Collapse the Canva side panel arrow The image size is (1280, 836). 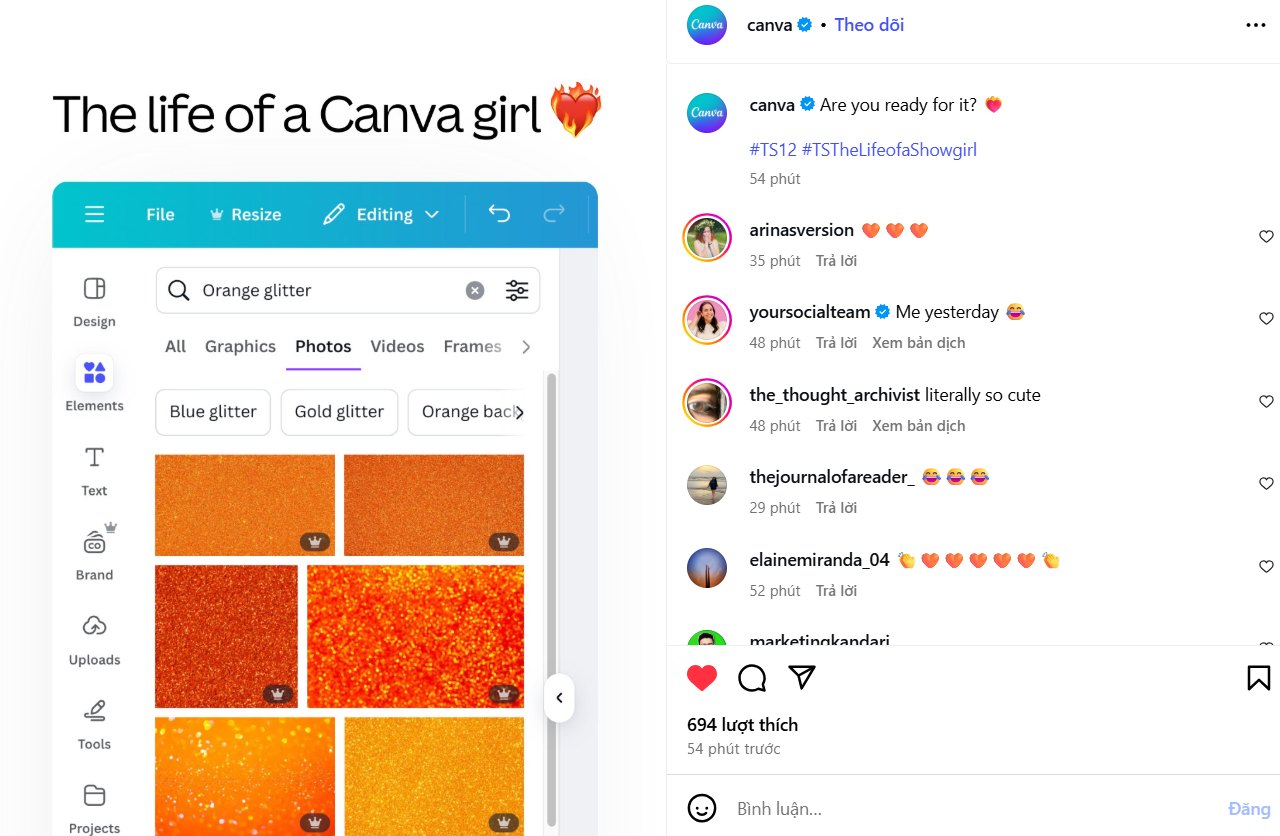pos(559,698)
